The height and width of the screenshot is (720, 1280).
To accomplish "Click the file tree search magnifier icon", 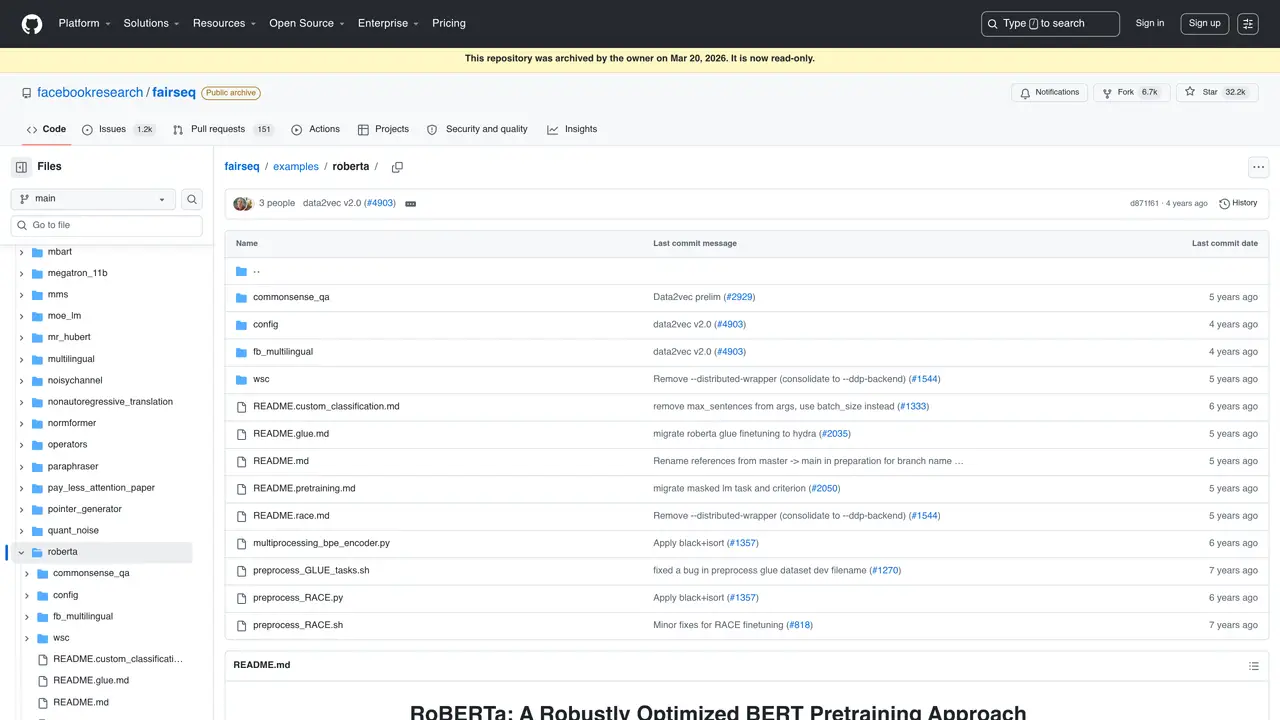I will 192,199.
